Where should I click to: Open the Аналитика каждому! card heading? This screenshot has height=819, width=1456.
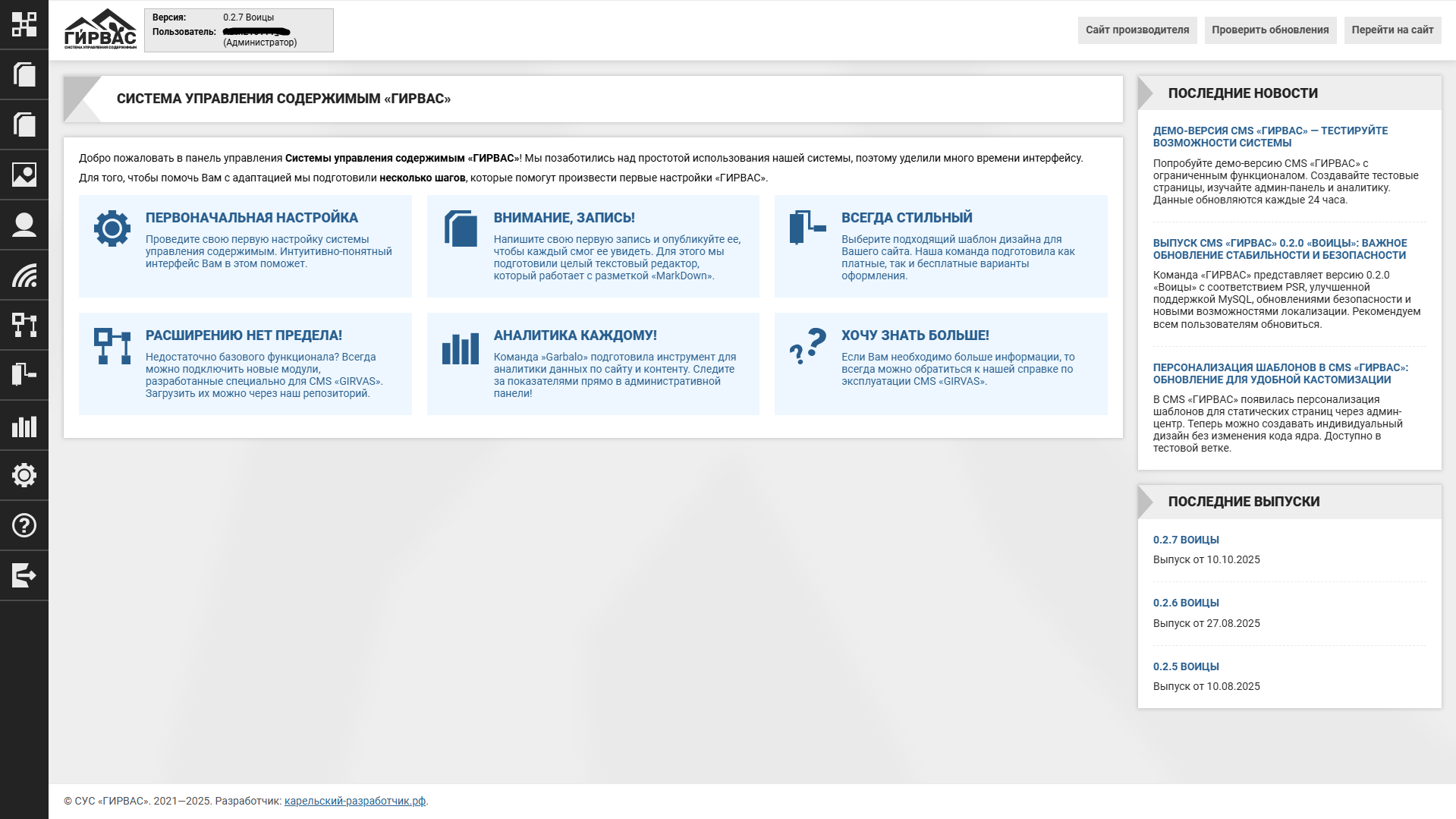574,335
